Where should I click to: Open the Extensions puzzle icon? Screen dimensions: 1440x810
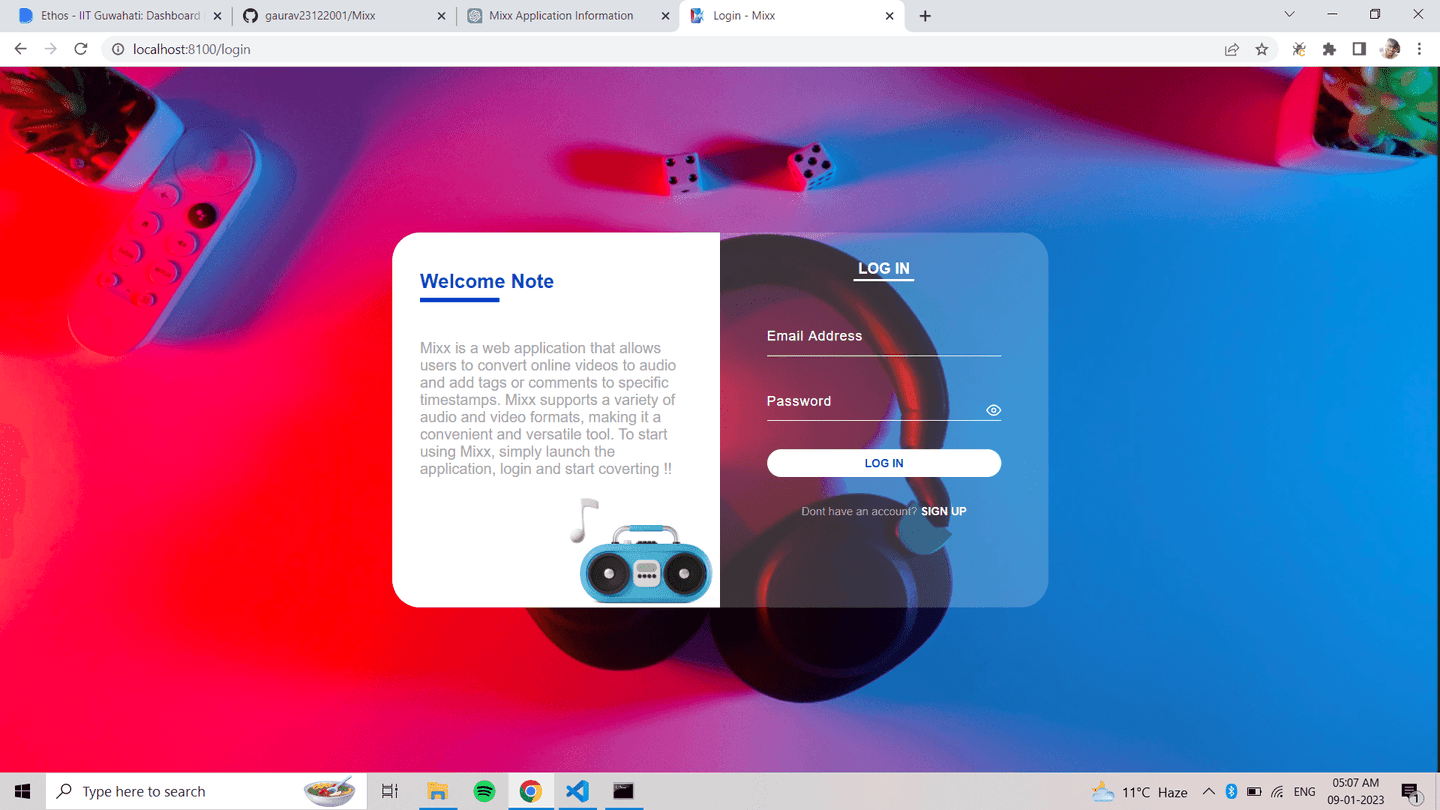pyautogui.click(x=1329, y=49)
